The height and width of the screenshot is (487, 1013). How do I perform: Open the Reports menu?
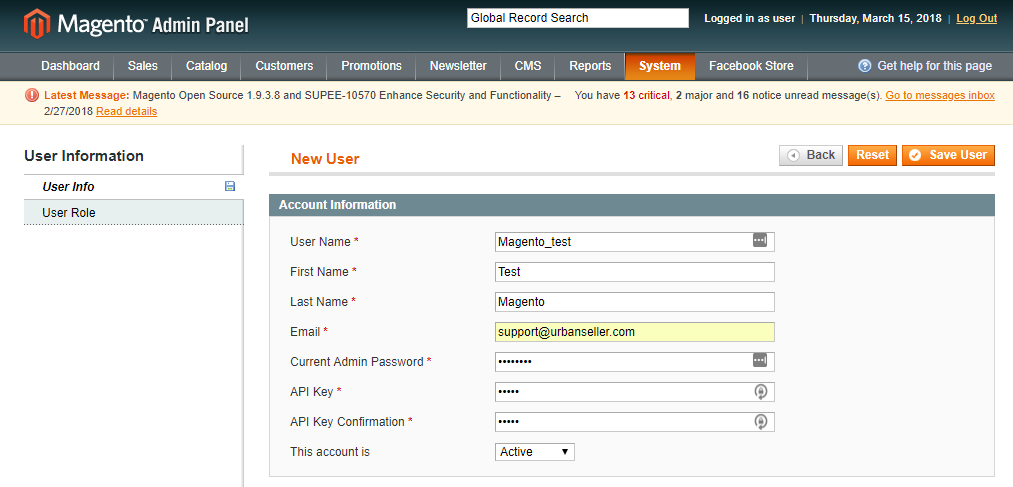pyautogui.click(x=590, y=66)
